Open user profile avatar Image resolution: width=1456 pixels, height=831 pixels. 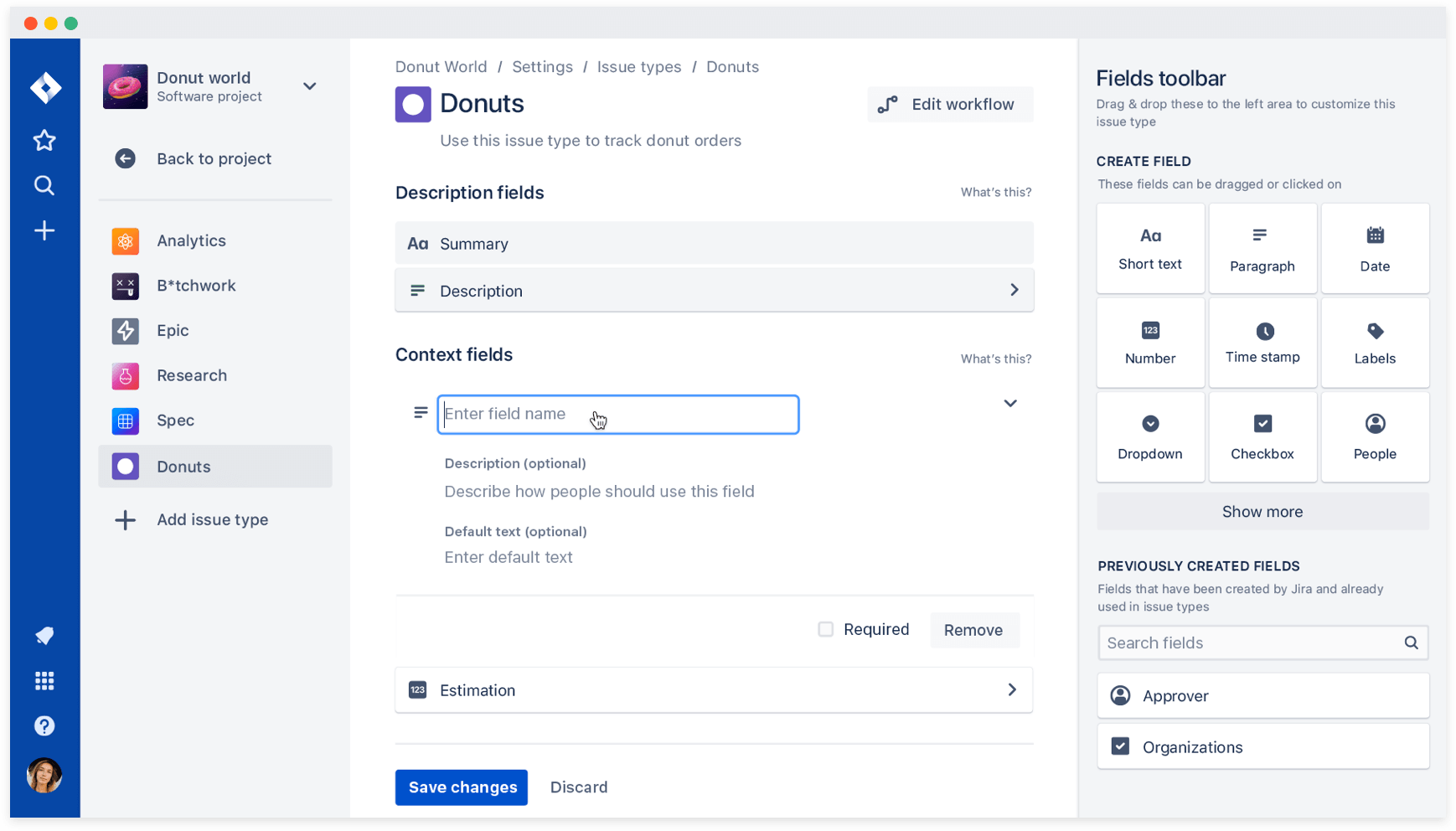click(x=44, y=775)
